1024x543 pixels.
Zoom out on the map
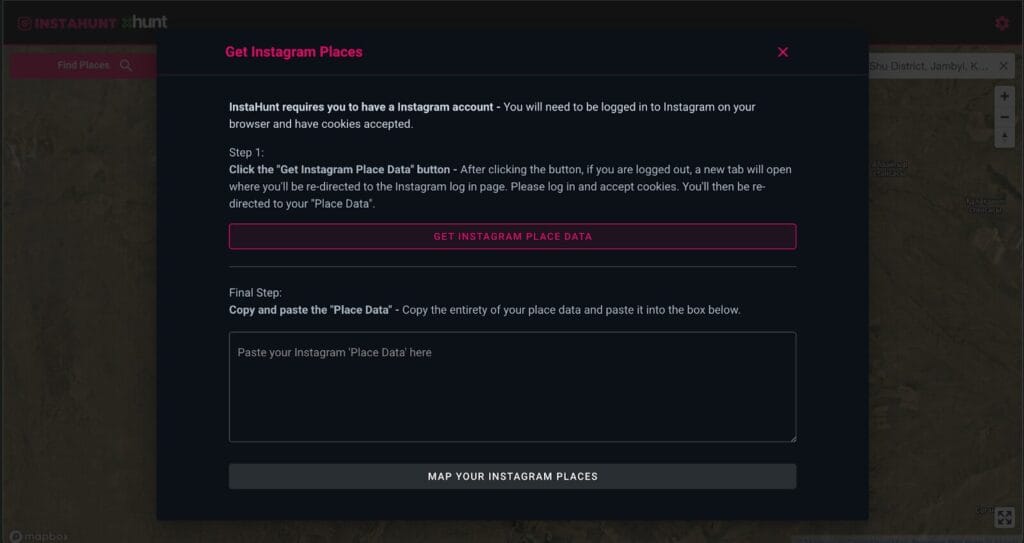tap(1005, 117)
